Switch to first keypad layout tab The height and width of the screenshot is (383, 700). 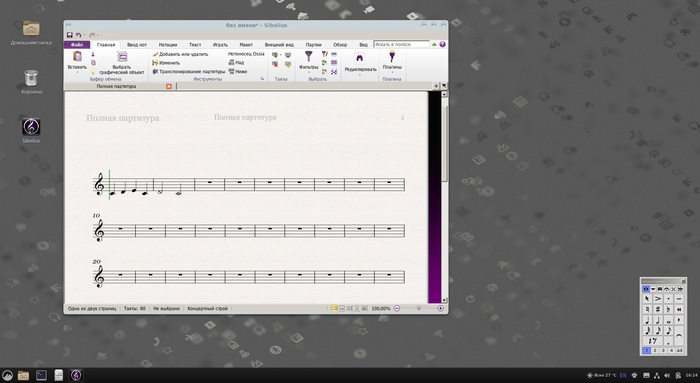pyautogui.click(x=646, y=289)
